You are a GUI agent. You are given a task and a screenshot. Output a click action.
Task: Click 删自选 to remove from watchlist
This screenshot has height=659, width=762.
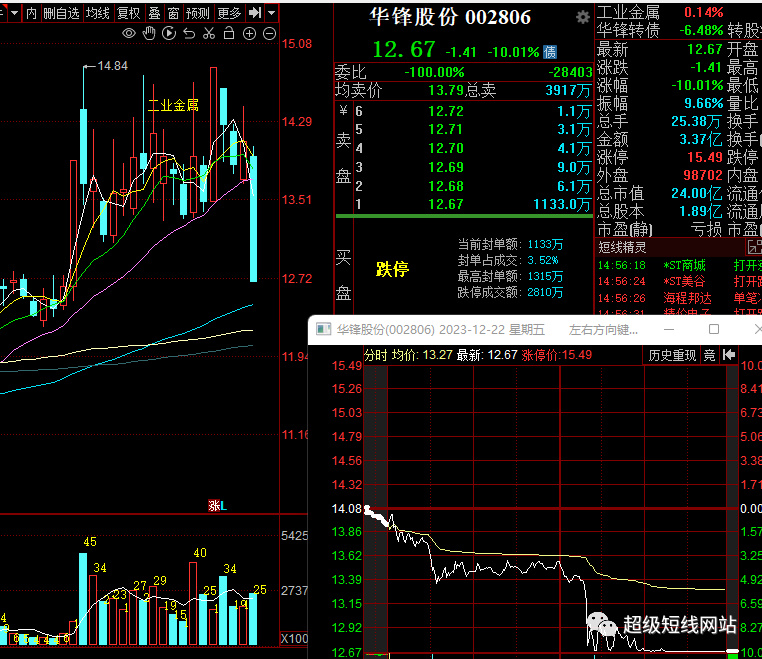pos(61,13)
